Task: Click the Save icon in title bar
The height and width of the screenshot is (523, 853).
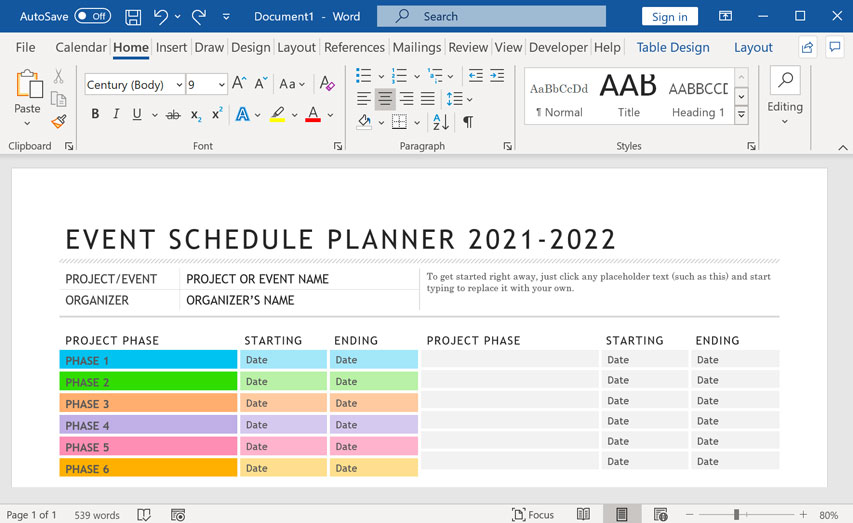Action: (133, 16)
